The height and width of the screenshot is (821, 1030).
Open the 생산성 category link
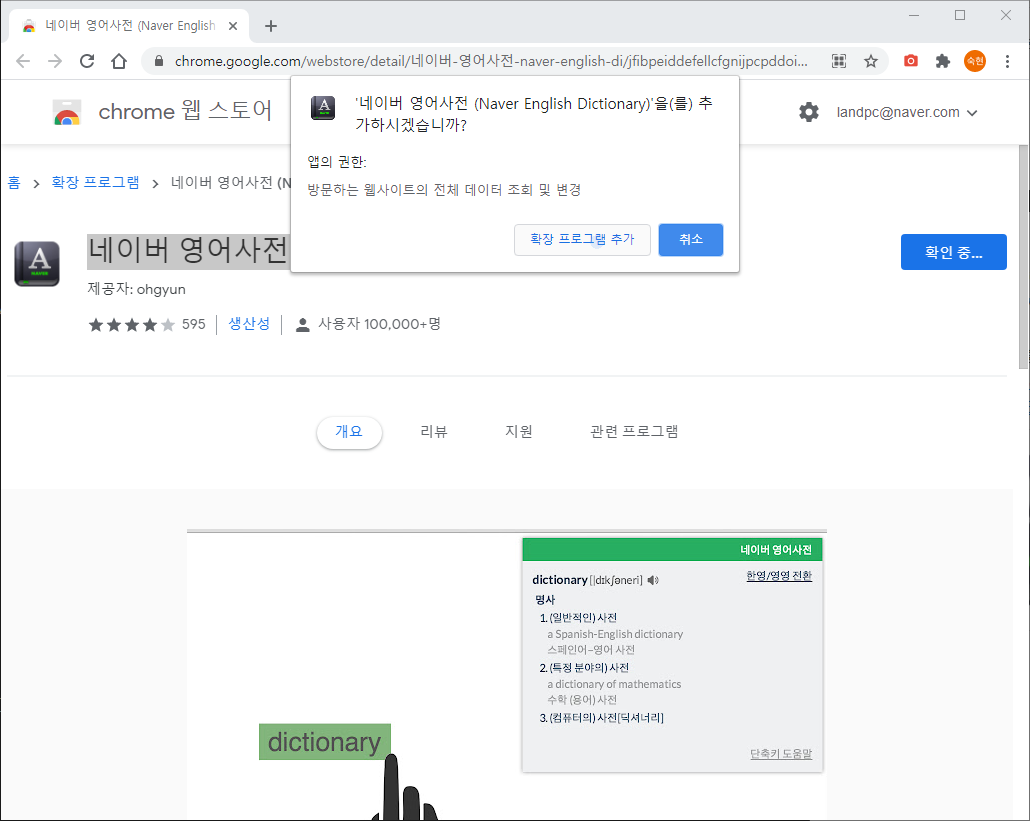point(249,324)
